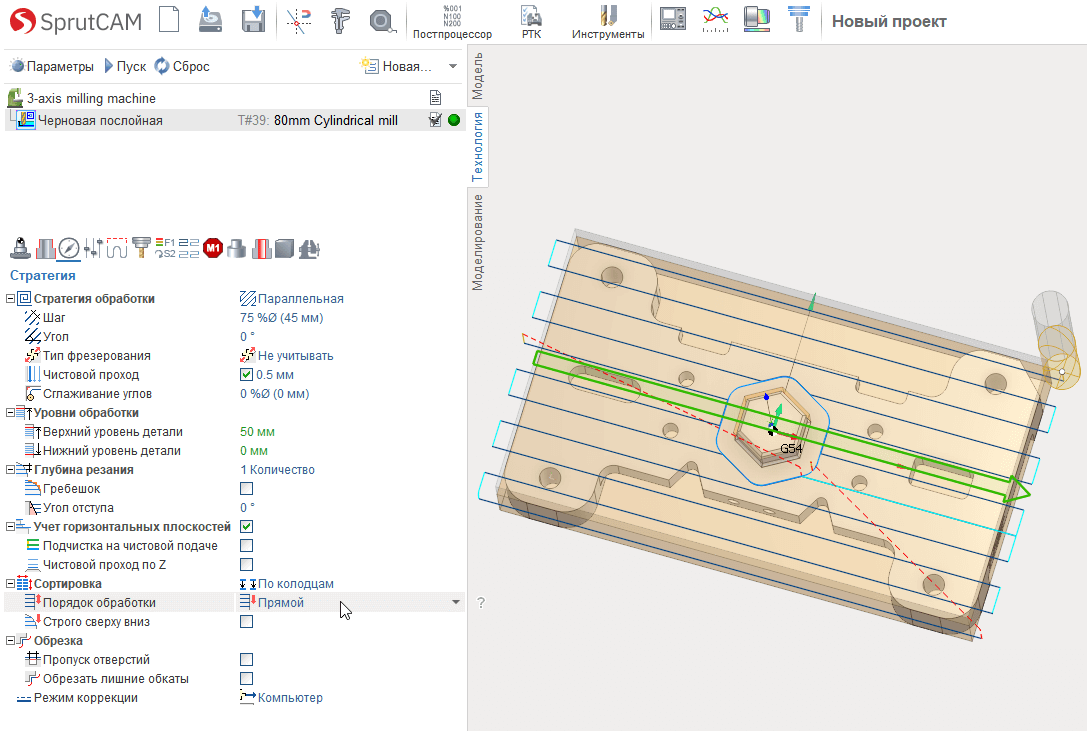Enable Чистовой проход по Z
Viewport: 1087px width, 731px height.
pyautogui.click(x=246, y=565)
